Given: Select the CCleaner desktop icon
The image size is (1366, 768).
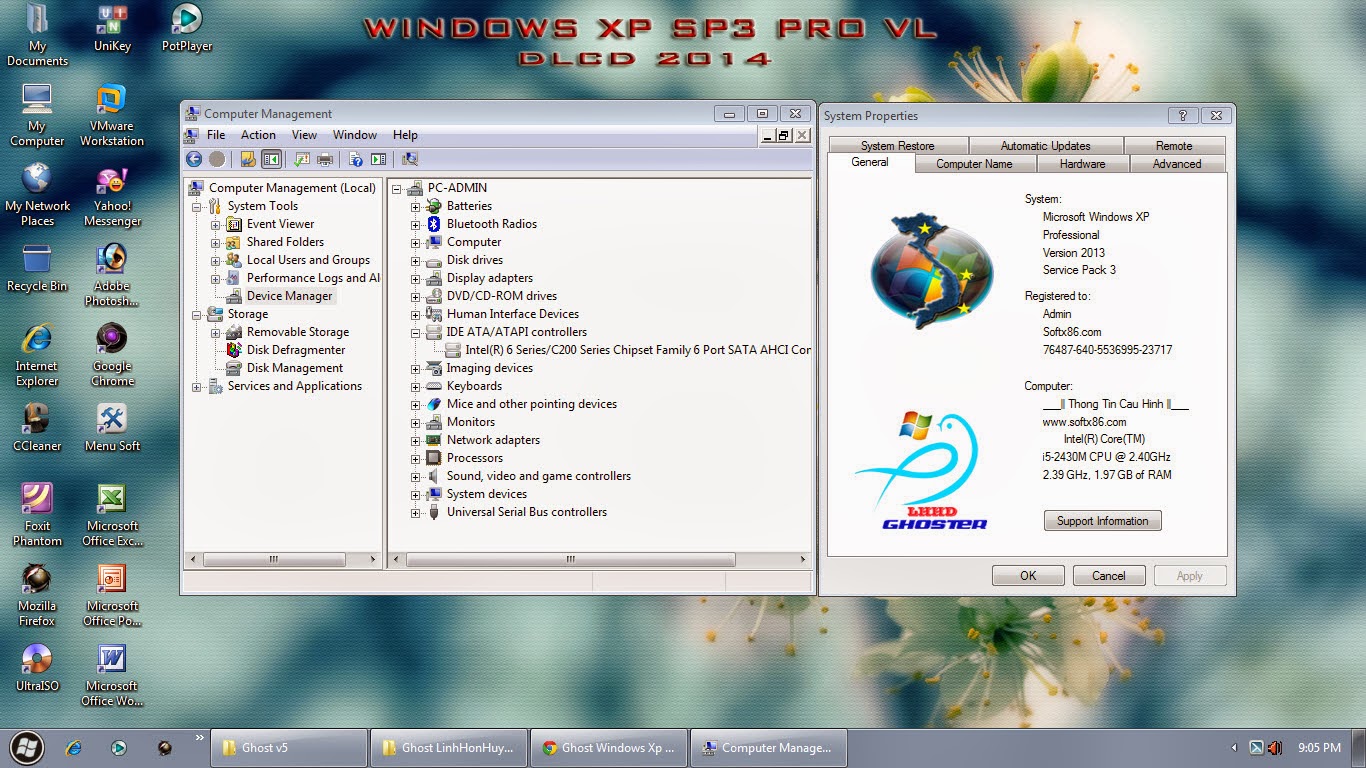Looking at the screenshot, I should pyautogui.click(x=37, y=428).
